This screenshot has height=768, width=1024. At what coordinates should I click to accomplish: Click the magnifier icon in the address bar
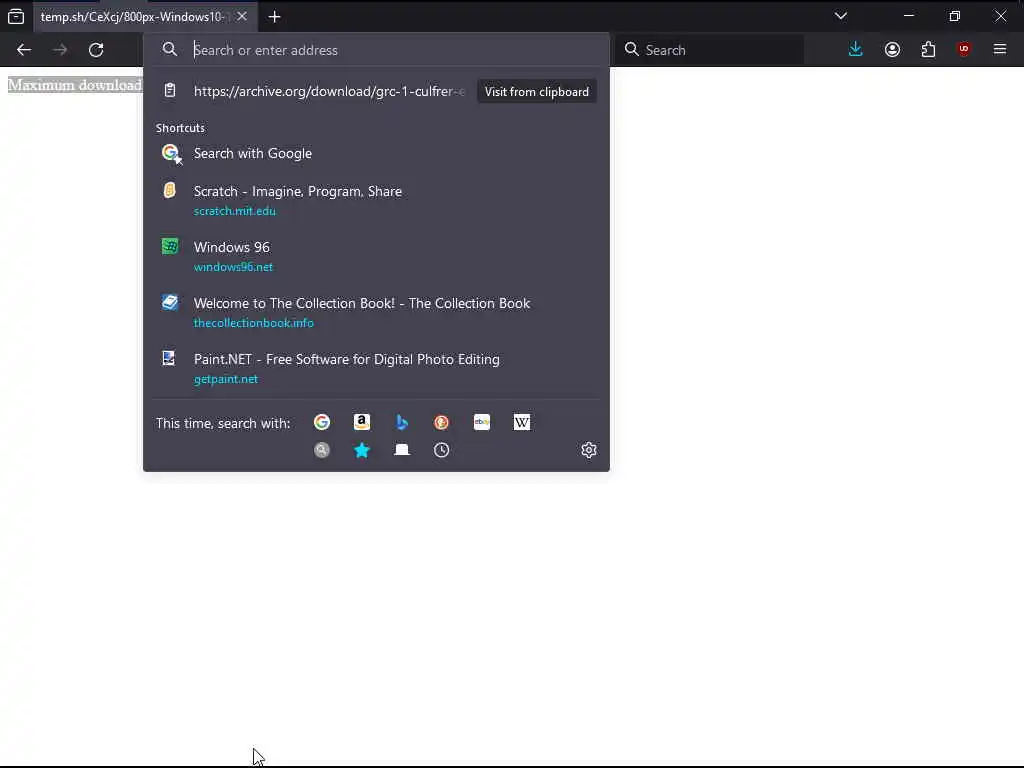pyautogui.click(x=170, y=50)
